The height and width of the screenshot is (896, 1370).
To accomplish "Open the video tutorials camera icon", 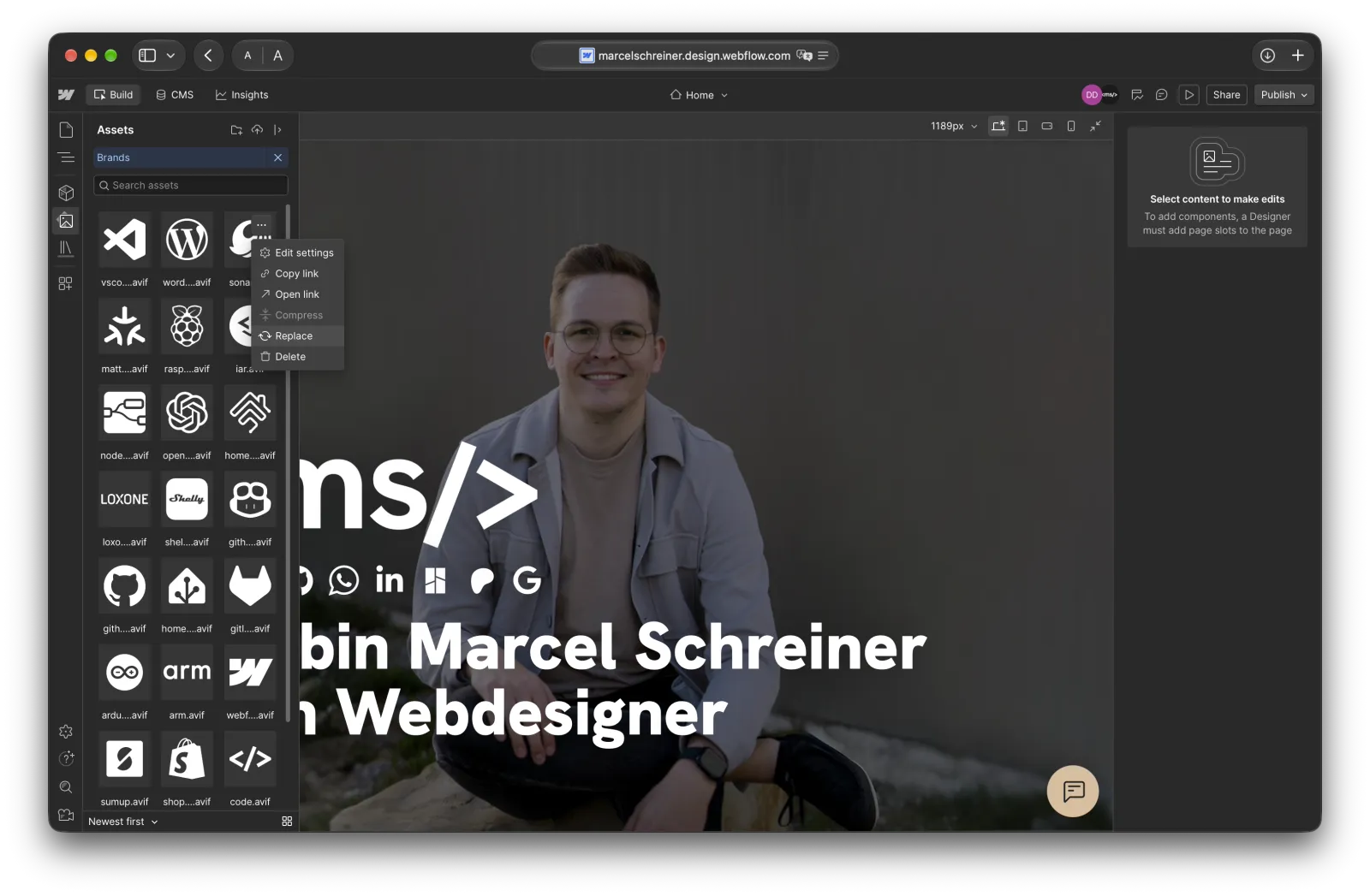I will click(66, 815).
